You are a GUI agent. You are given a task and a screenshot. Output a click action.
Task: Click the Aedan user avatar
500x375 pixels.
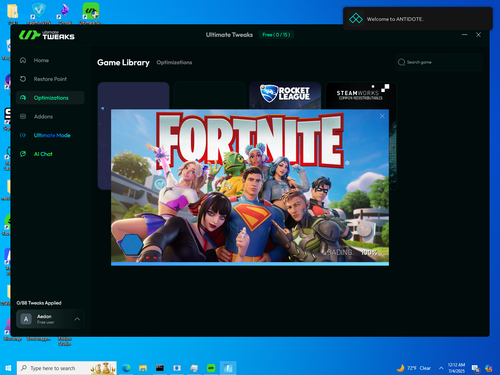click(26, 319)
